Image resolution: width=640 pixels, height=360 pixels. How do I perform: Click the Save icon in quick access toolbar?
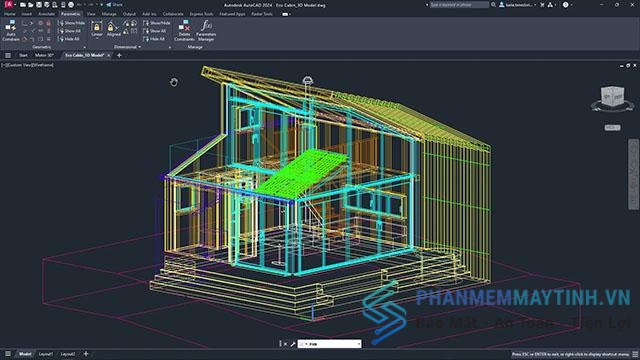[39, 5]
